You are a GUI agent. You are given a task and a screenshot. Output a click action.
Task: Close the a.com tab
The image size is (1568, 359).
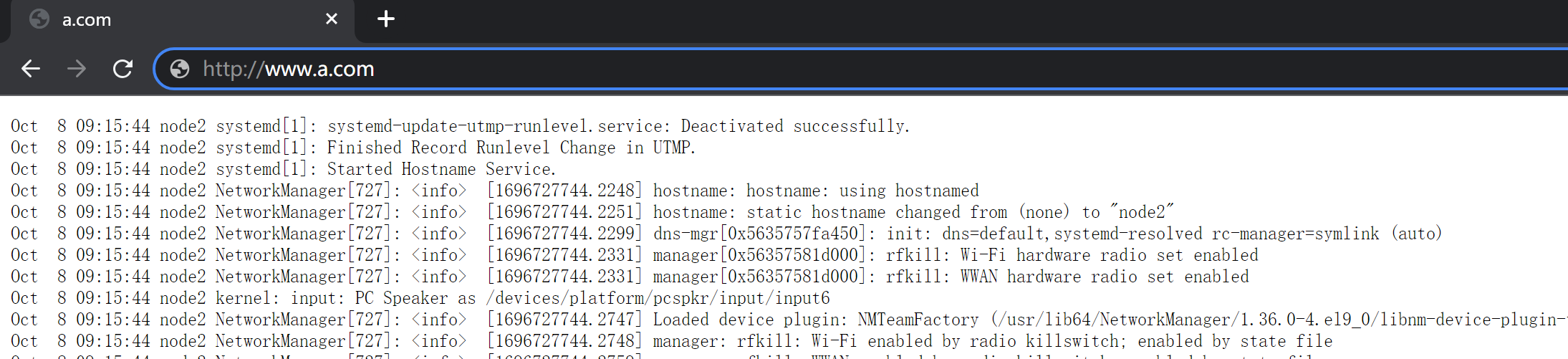point(331,19)
